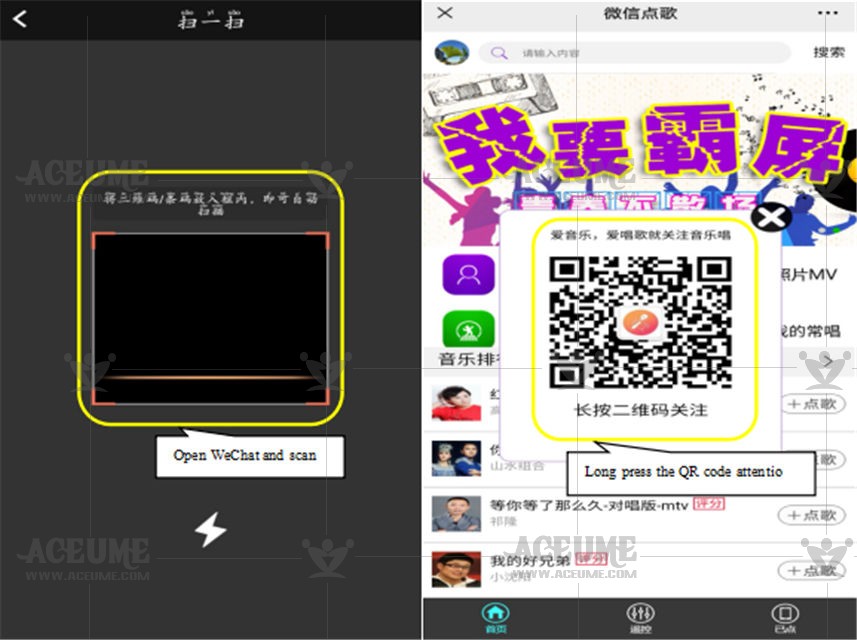This screenshot has height=640, width=857.
Task: Tap the green square icon below the purple one
Action: 468,329
